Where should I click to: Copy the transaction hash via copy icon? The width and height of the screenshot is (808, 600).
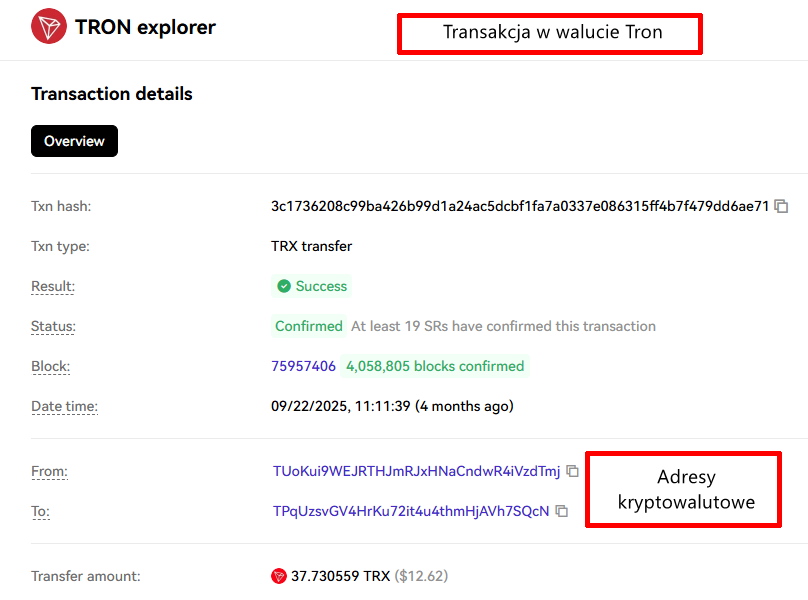tap(782, 206)
